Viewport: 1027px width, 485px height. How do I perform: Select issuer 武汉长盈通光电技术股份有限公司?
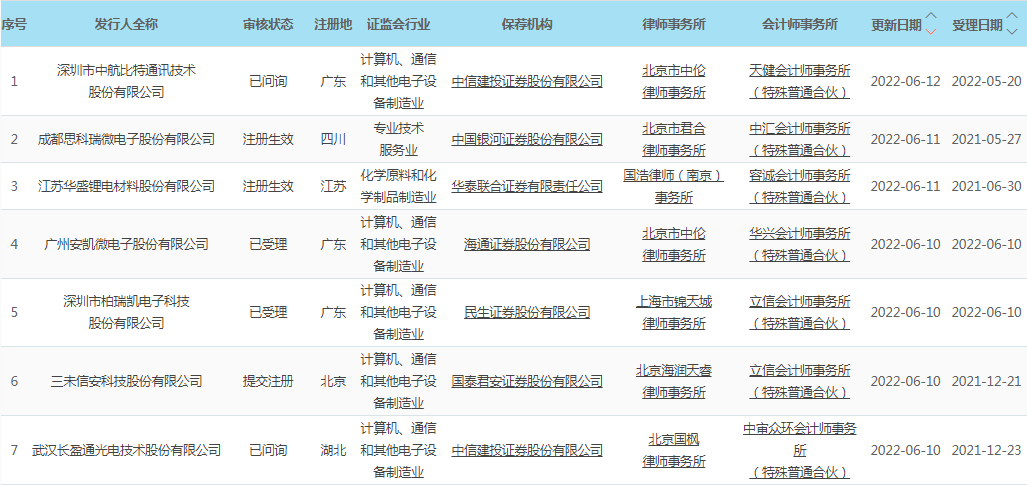[x=126, y=450]
